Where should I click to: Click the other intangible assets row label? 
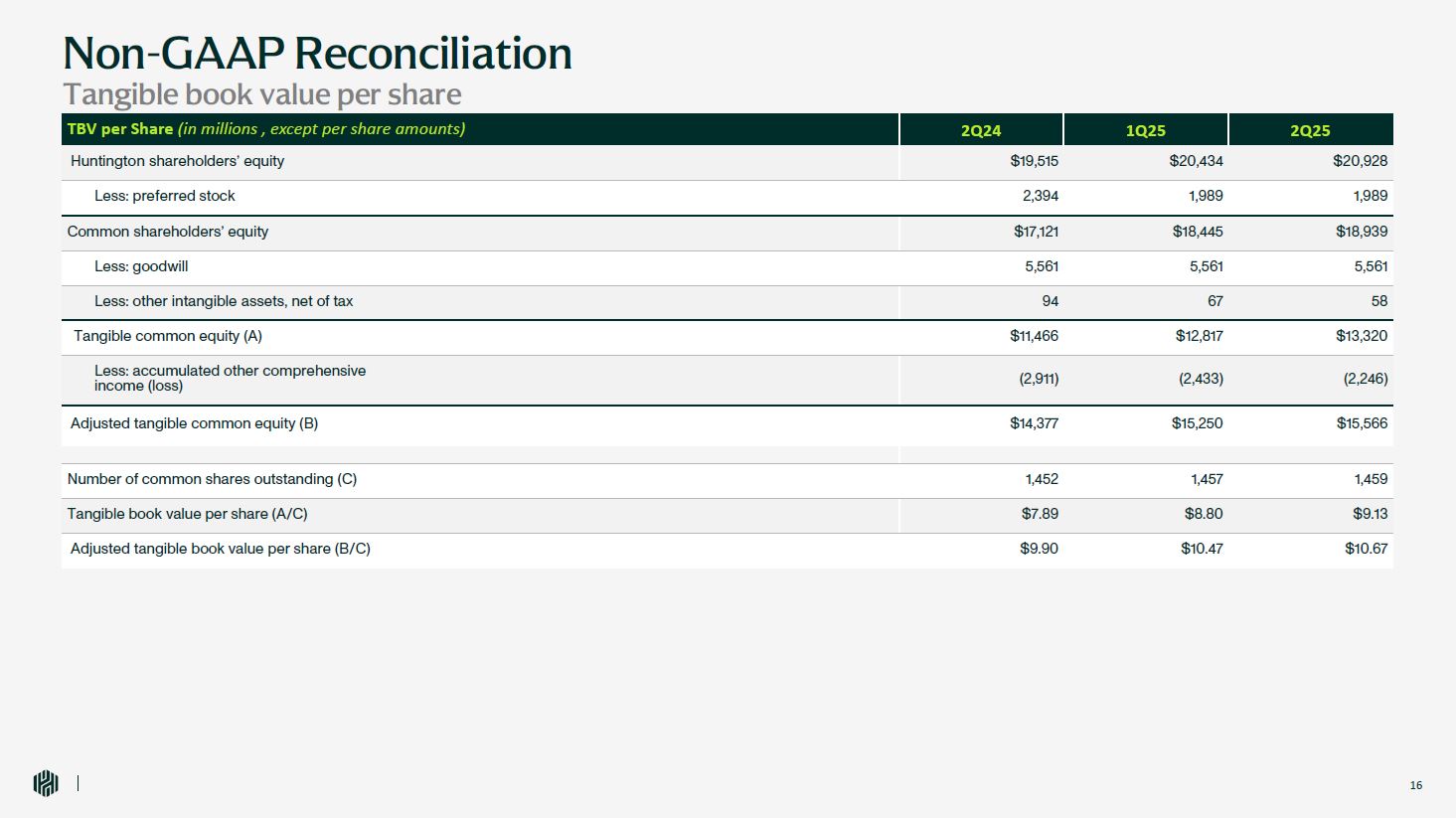click(224, 301)
